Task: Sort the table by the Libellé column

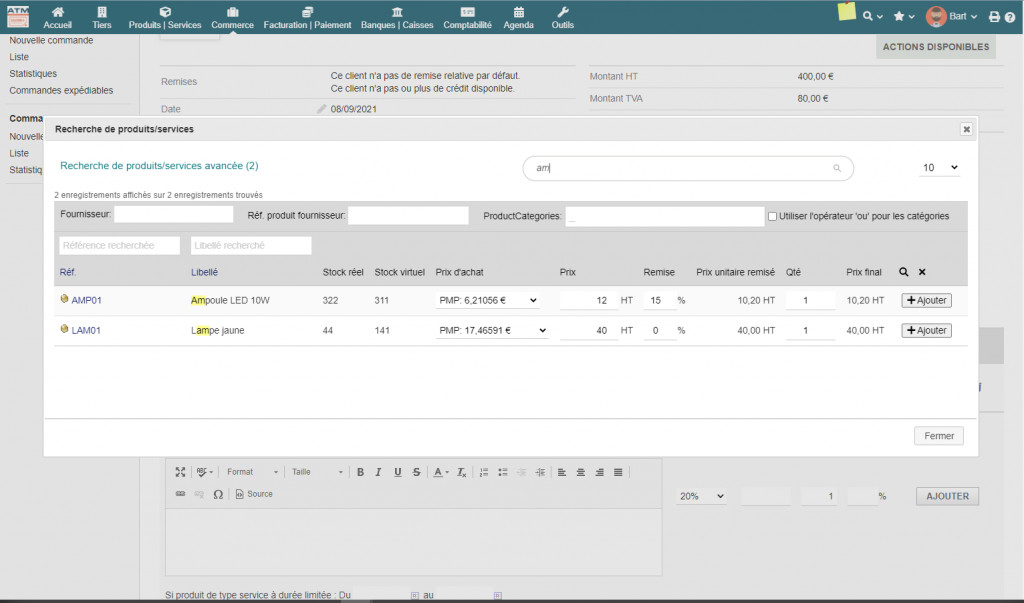Action: (204, 272)
